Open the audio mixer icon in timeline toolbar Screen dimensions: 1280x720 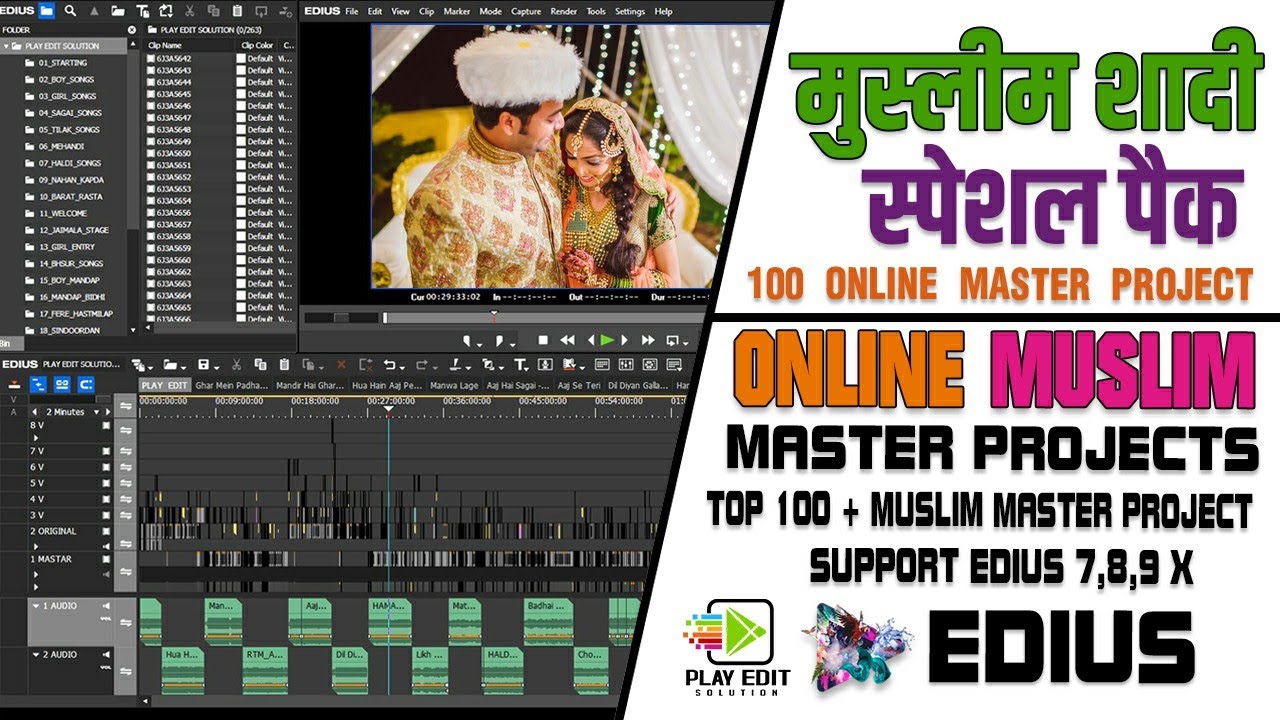[626, 365]
